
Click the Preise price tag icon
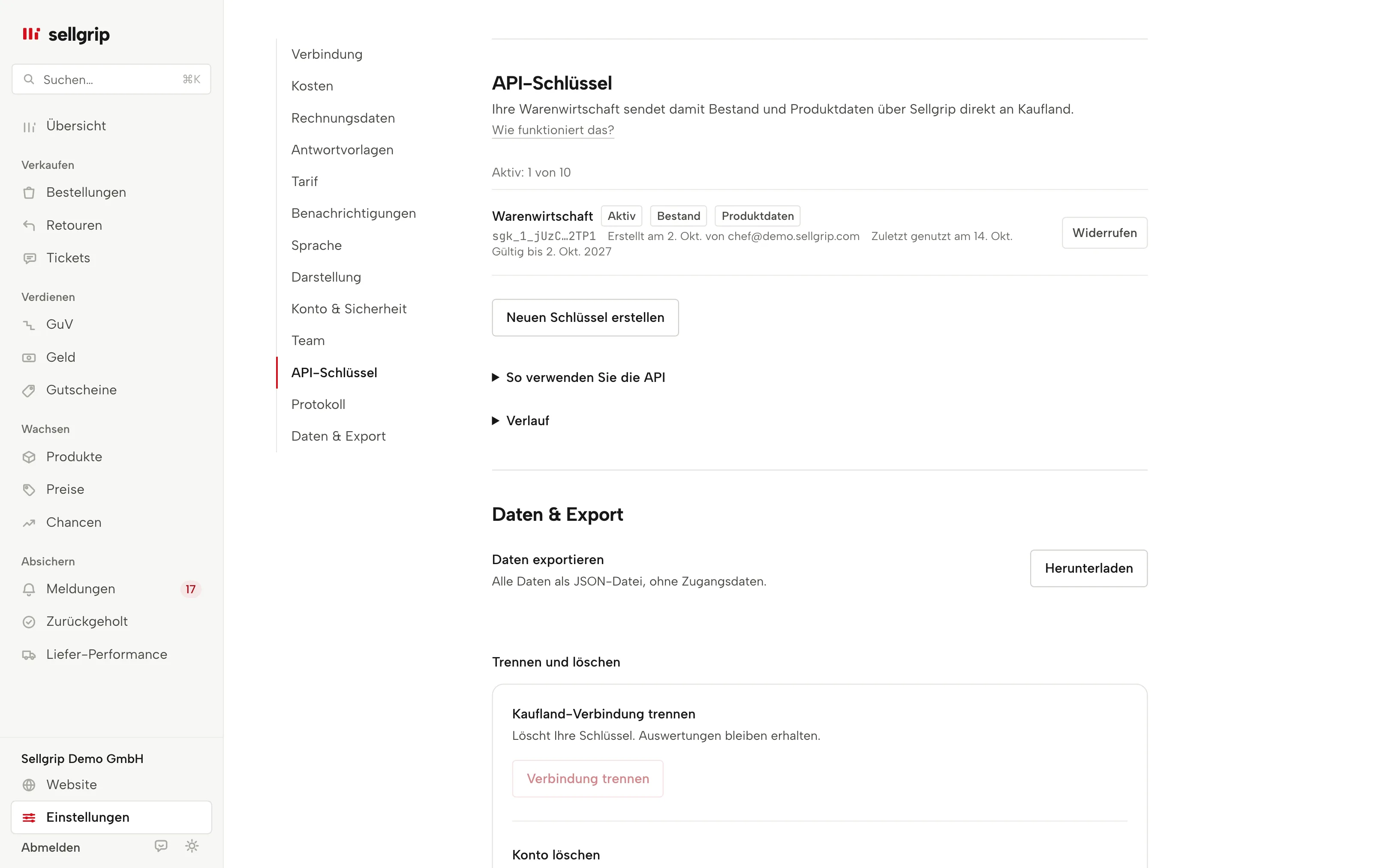click(x=29, y=490)
